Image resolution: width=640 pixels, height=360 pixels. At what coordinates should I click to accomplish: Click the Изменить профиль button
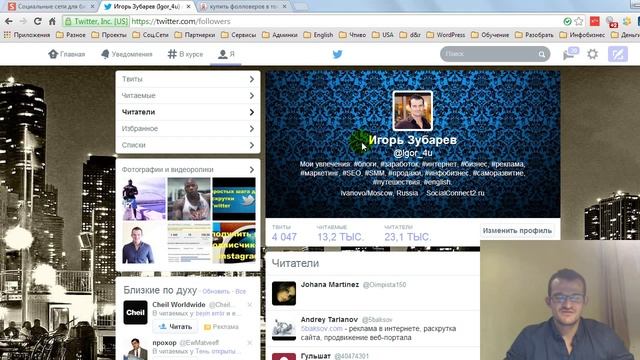(x=517, y=231)
